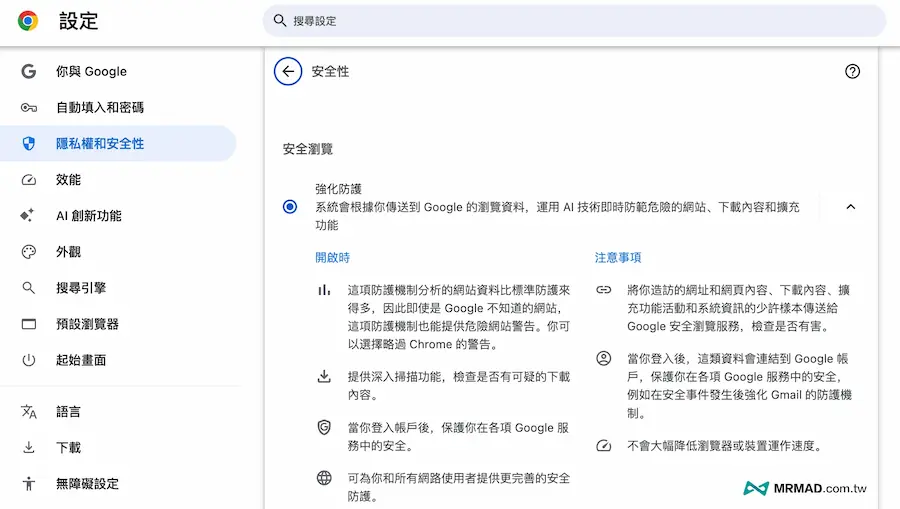Click the translate icon beside 語言
Image resolution: width=900 pixels, height=509 pixels.
pyautogui.click(x=29, y=411)
